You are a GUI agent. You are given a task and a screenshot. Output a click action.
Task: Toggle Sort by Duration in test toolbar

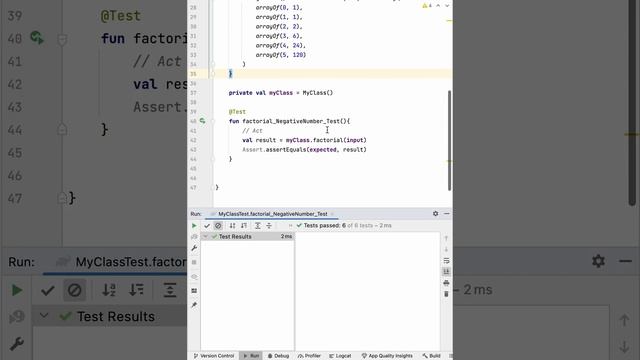[x=244, y=226]
